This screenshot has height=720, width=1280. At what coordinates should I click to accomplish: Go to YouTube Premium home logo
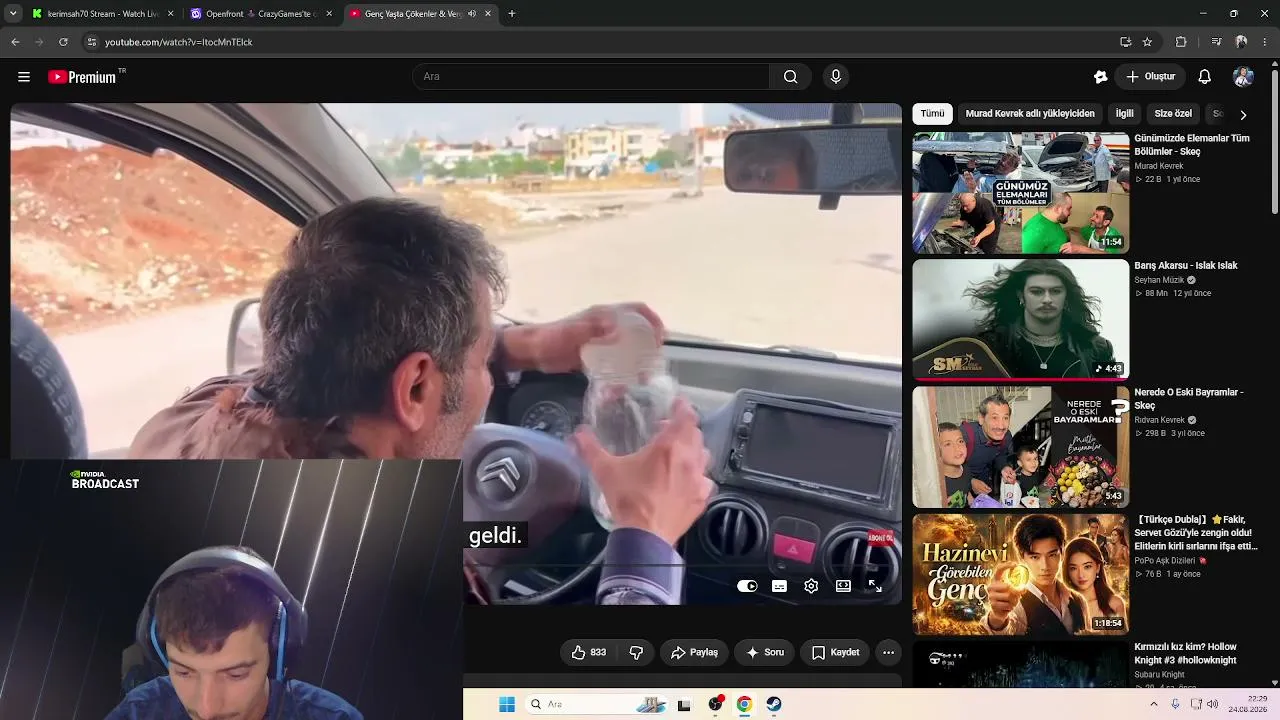click(x=82, y=77)
